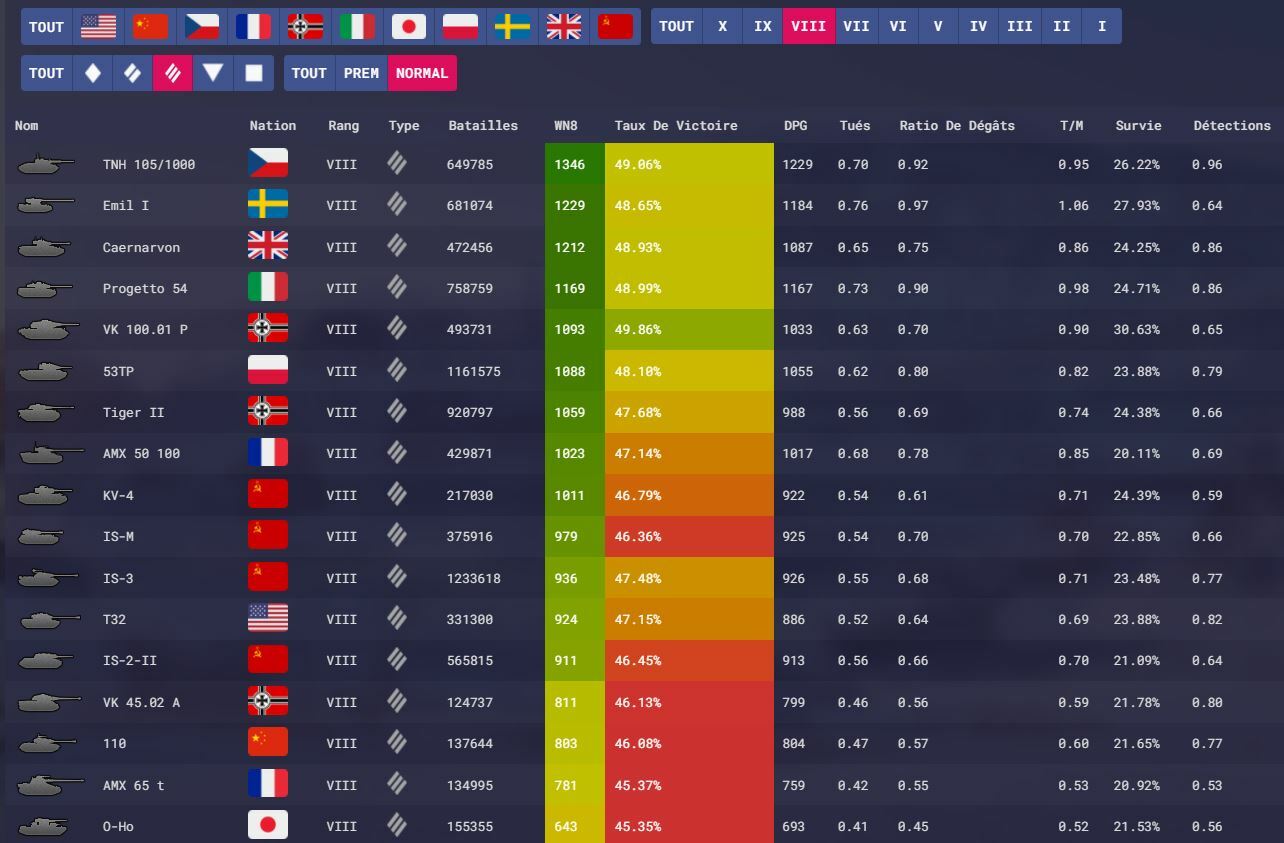Switch to tier X
Viewport: 1284px width, 843px height.
pyautogui.click(x=722, y=27)
